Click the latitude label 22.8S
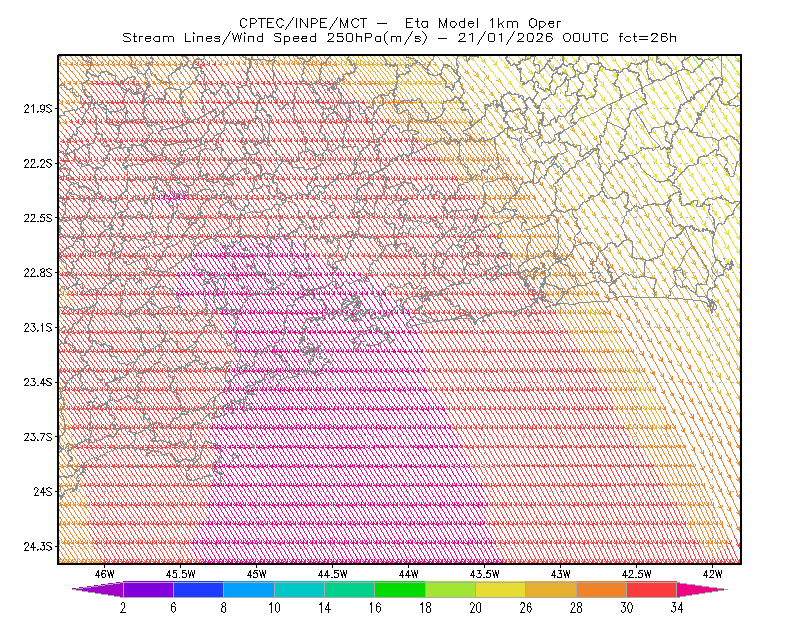 (x=38, y=273)
